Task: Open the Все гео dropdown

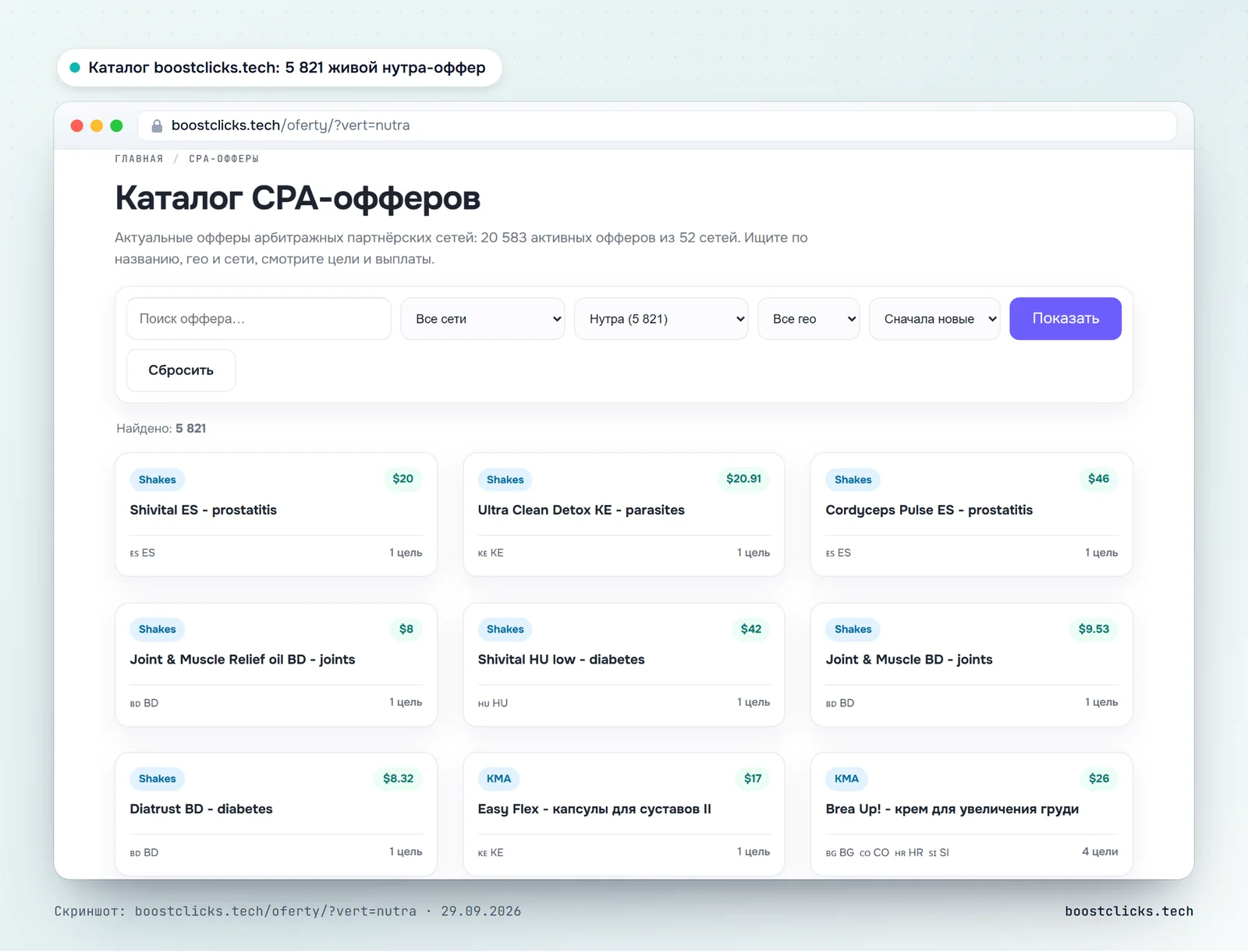Action: coord(809,319)
